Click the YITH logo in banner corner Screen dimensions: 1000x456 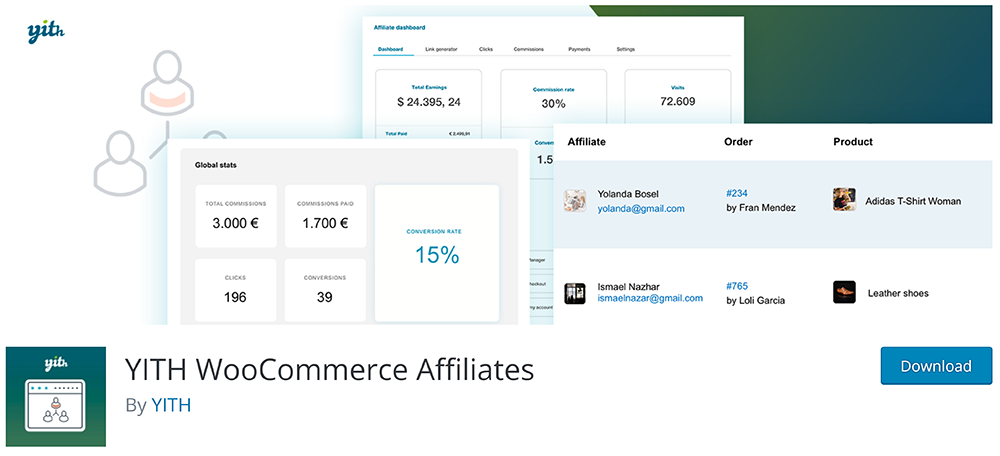pos(46,33)
